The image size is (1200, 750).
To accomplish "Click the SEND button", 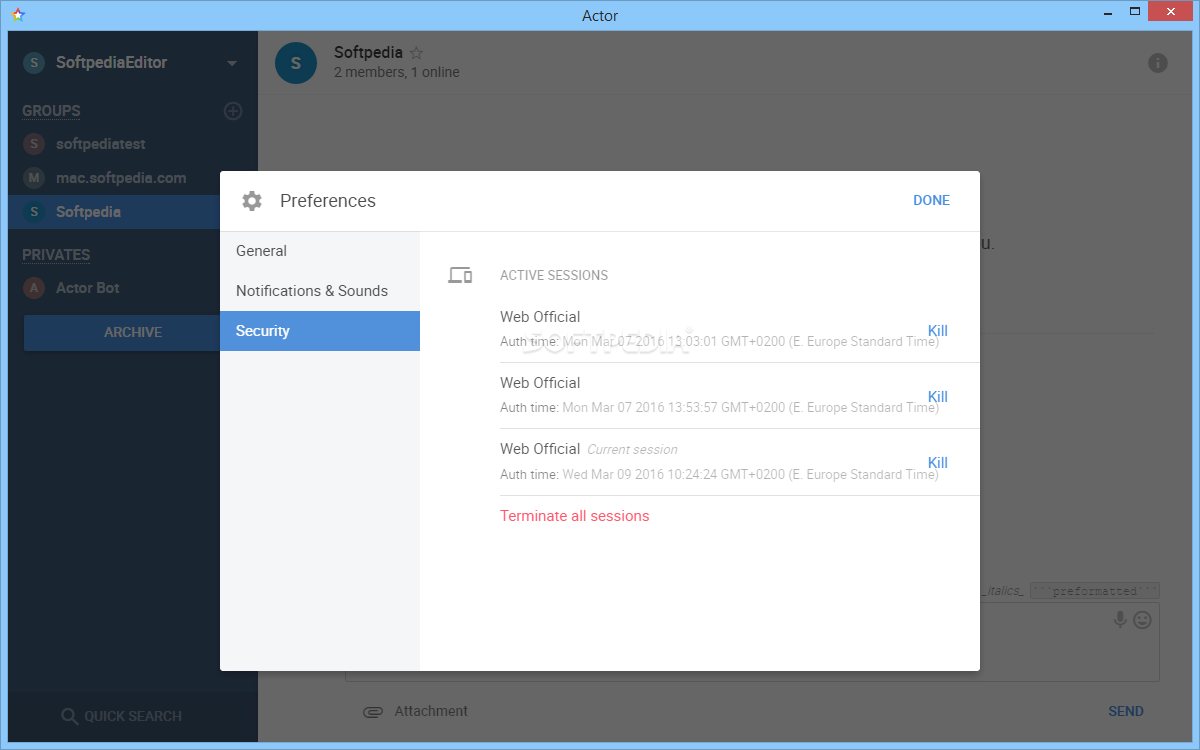I will click(1126, 711).
